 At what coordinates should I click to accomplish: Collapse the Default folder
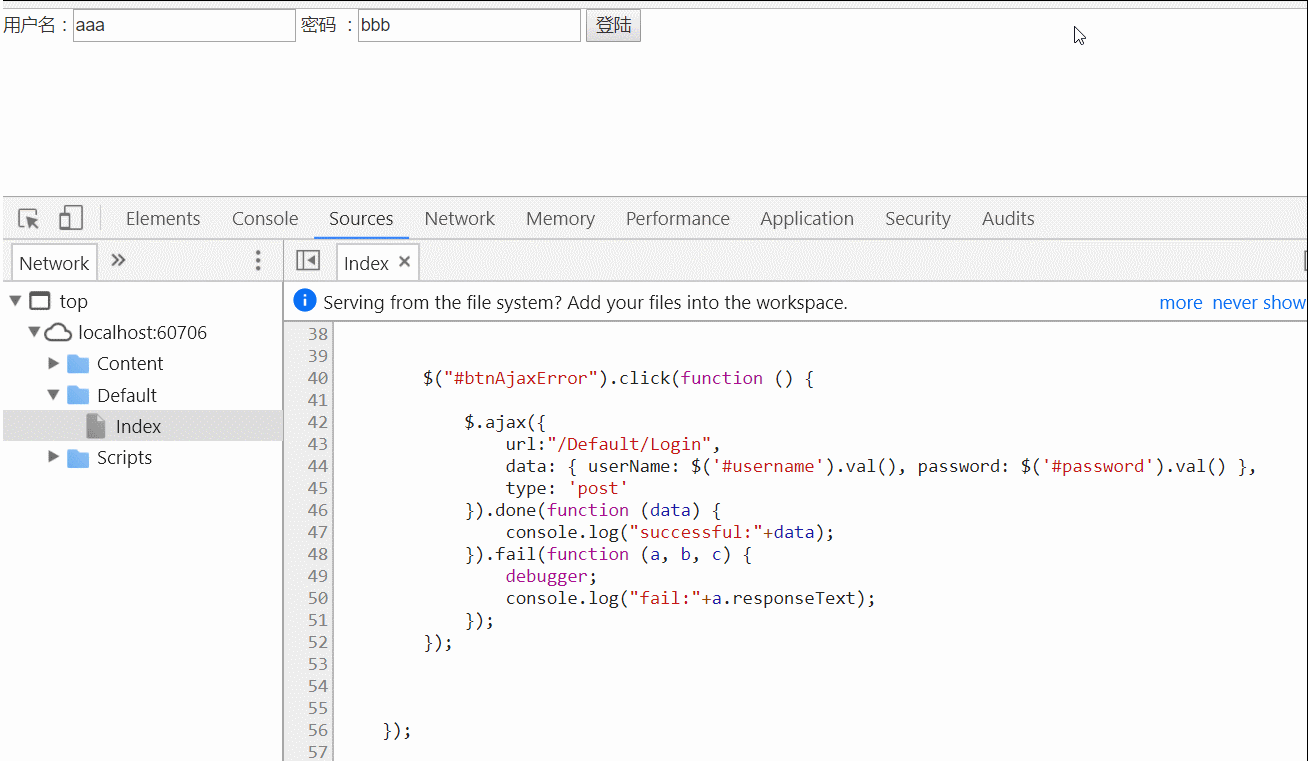[x=54, y=395]
